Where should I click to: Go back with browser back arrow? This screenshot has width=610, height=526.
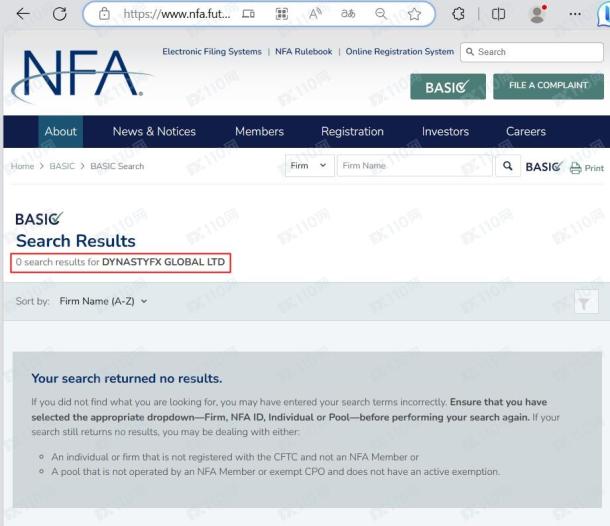pyautogui.click(x=23, y=14)
